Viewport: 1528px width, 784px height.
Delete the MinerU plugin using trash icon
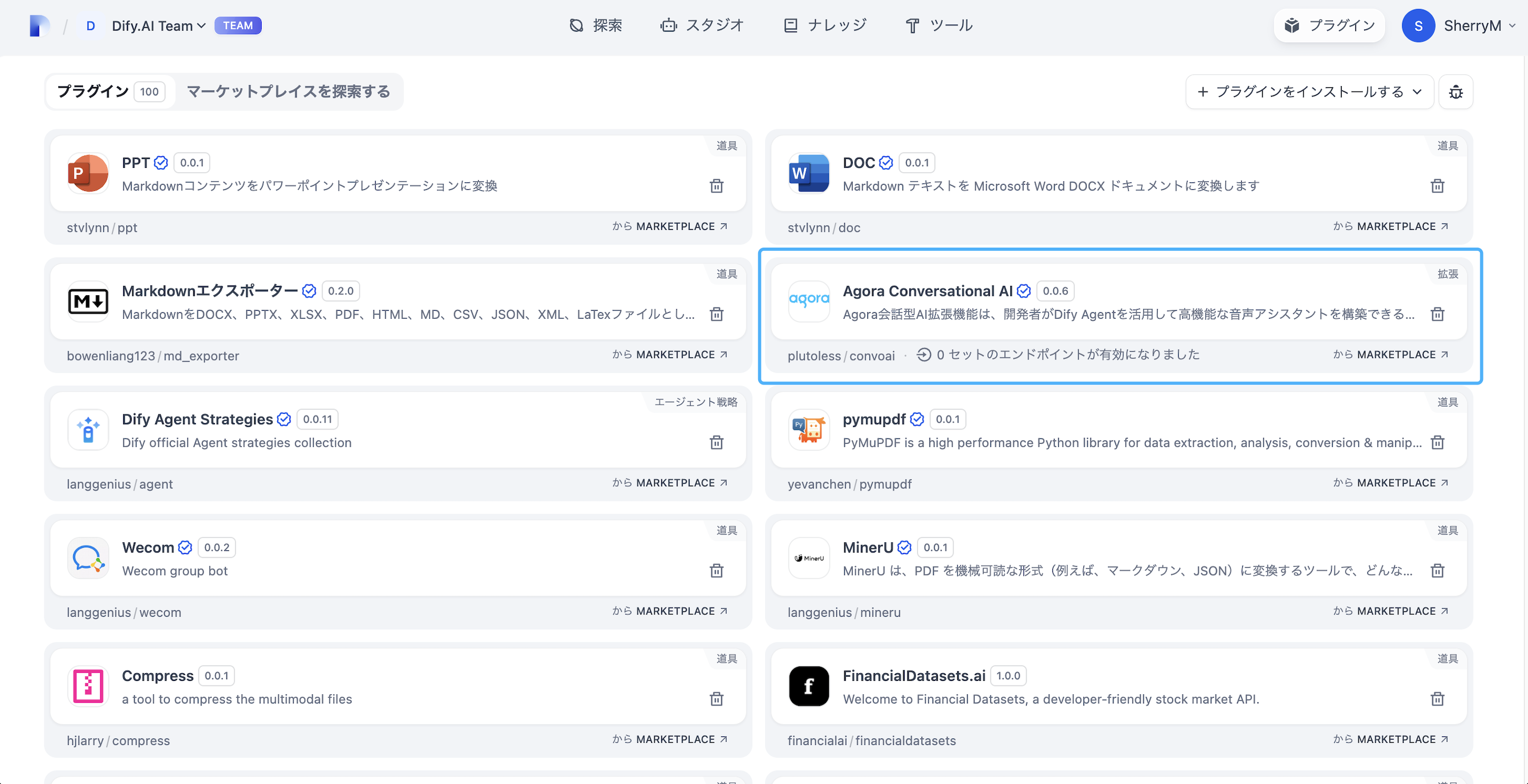click(1437, 571)
